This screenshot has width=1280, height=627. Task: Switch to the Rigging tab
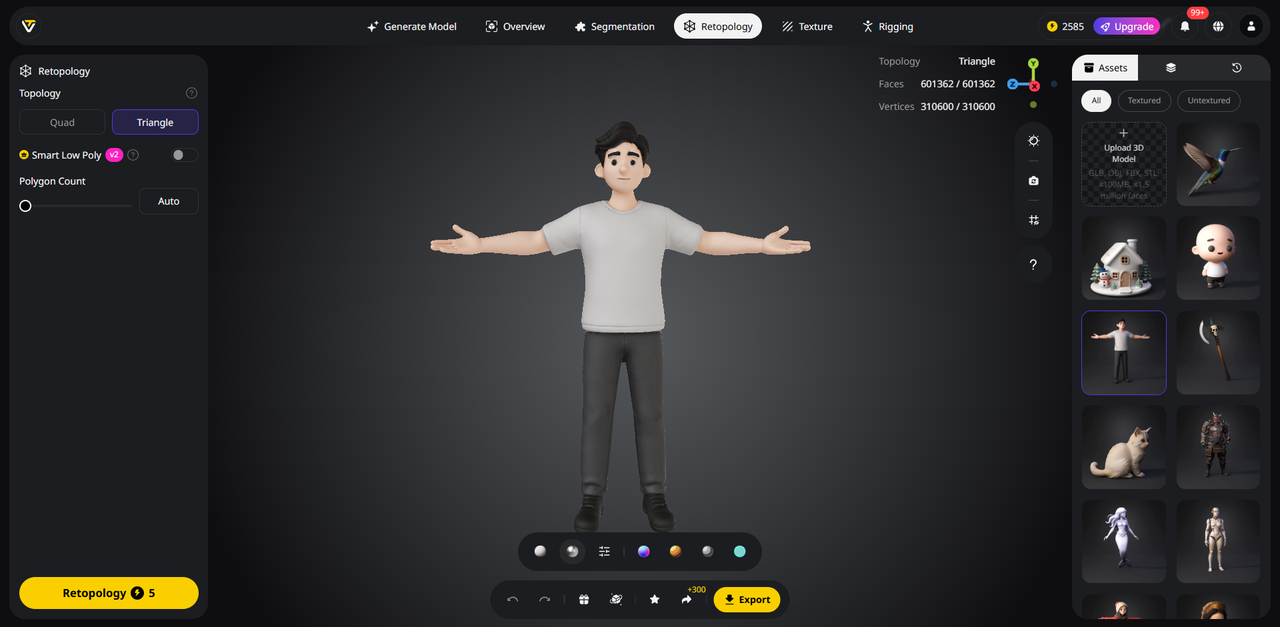pos(887,26)
